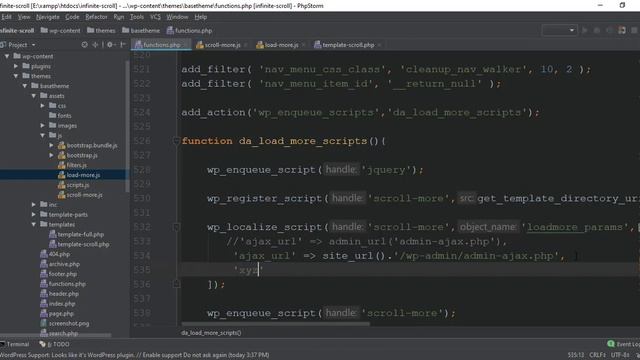This screenshot has width=640, height=360.
Task: Collapse the templates folder
Action: [34, 224]
